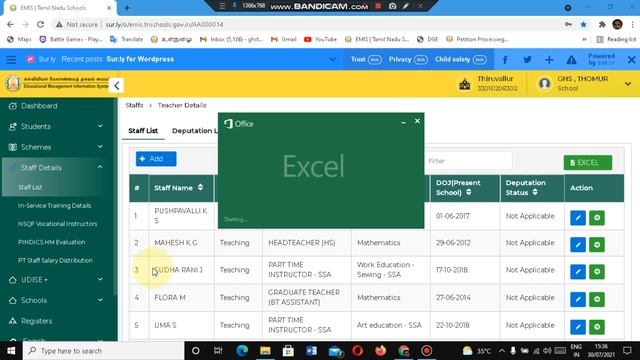
Task: Switch to the Staff List tab
Action: tap(143, 131)
